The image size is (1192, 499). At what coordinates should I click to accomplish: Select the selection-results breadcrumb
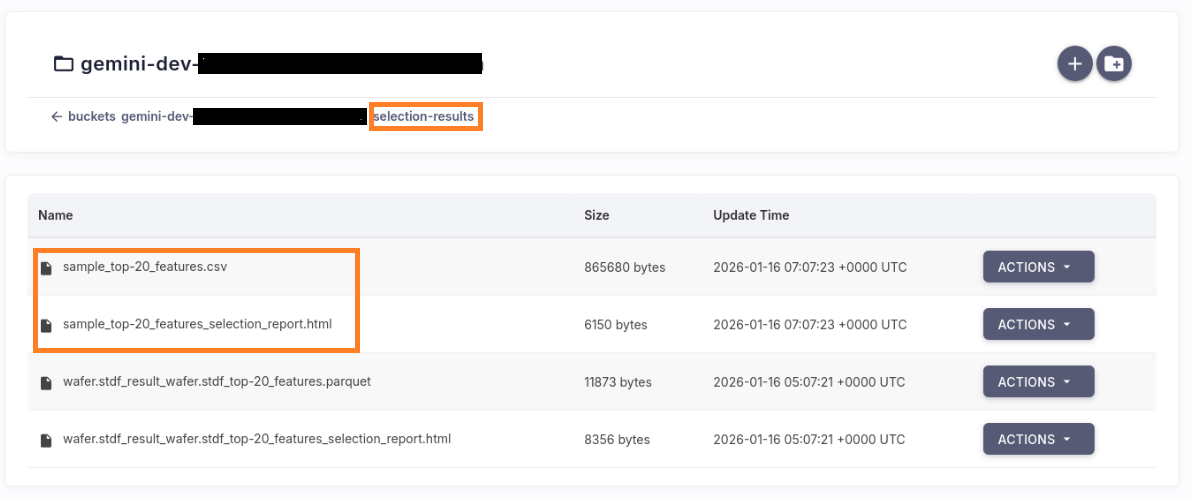click(x=424, y=117)
